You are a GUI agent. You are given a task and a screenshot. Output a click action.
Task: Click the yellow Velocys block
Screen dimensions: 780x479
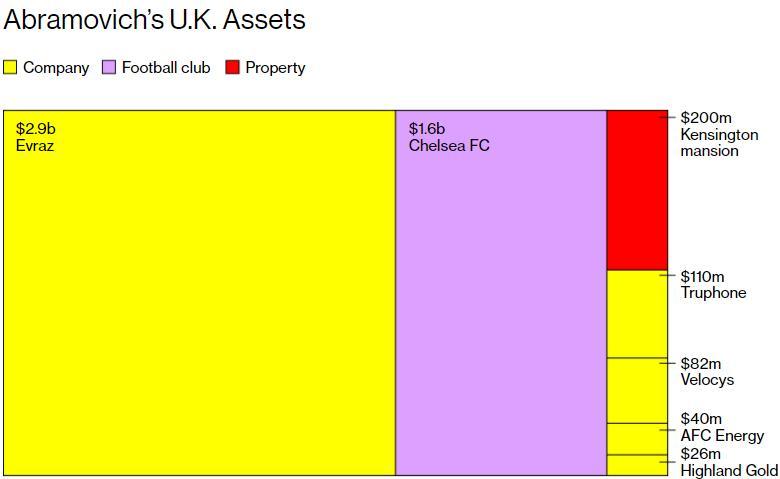click(x=637, y=390)
